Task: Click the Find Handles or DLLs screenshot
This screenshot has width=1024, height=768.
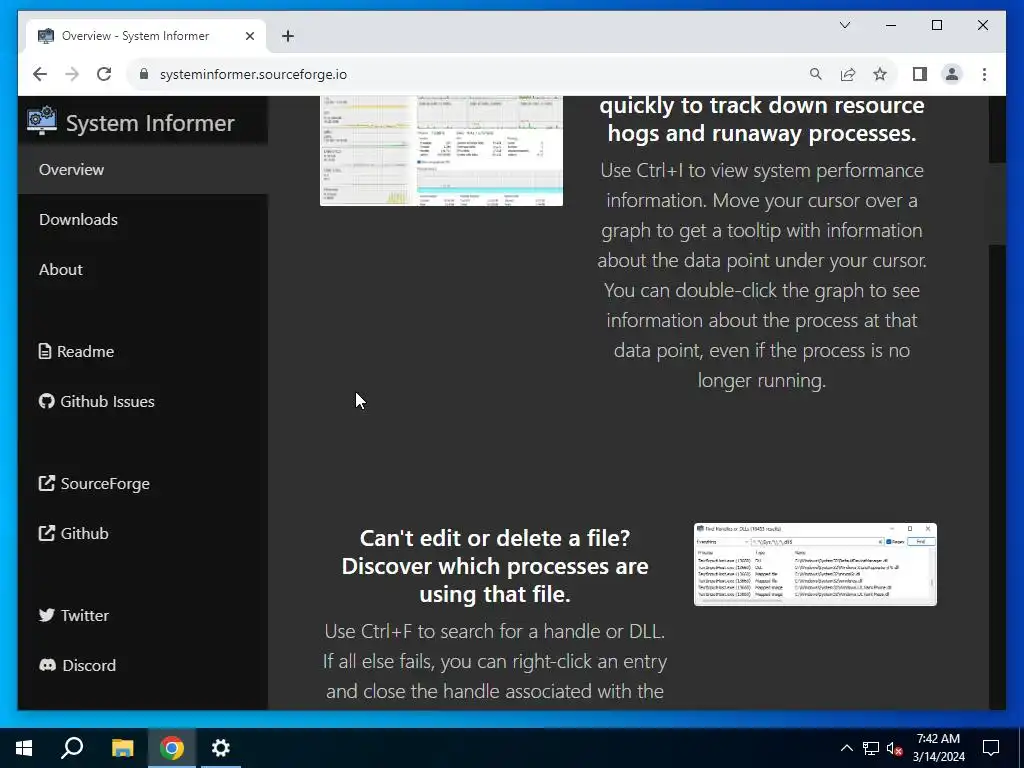Action: point(815,564)
